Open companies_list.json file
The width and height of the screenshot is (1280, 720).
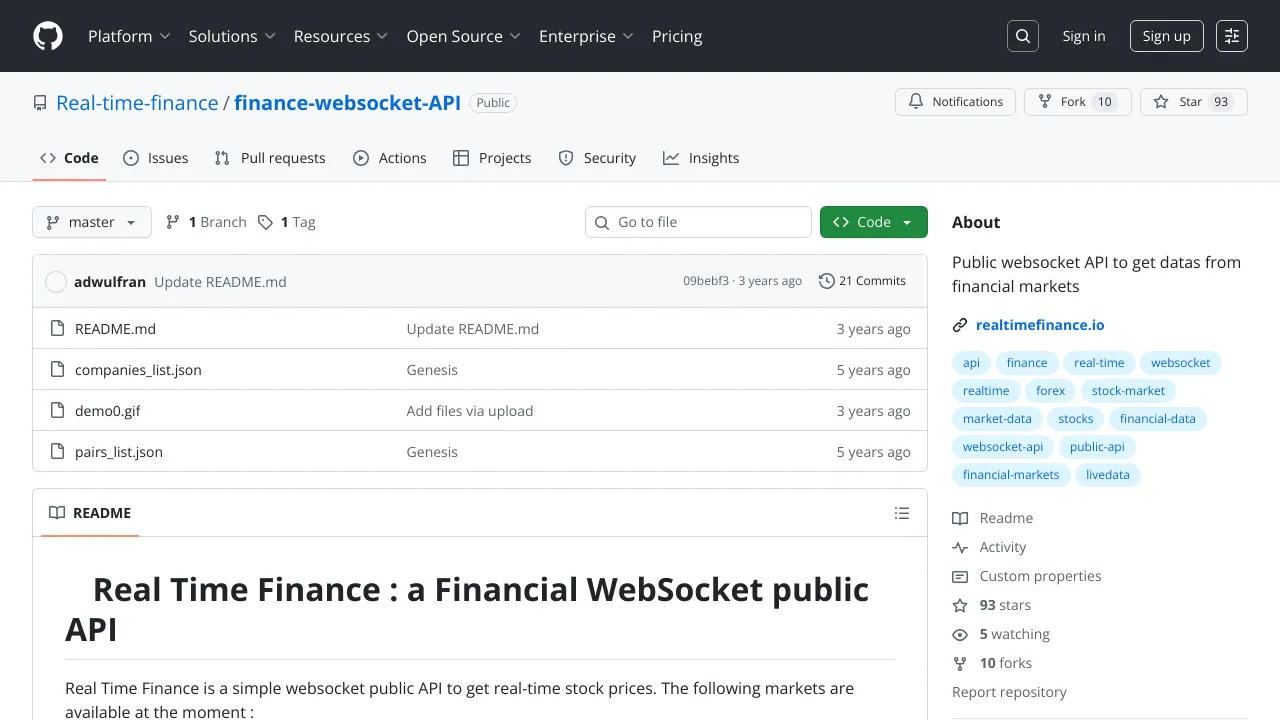[x=138, y=370]
